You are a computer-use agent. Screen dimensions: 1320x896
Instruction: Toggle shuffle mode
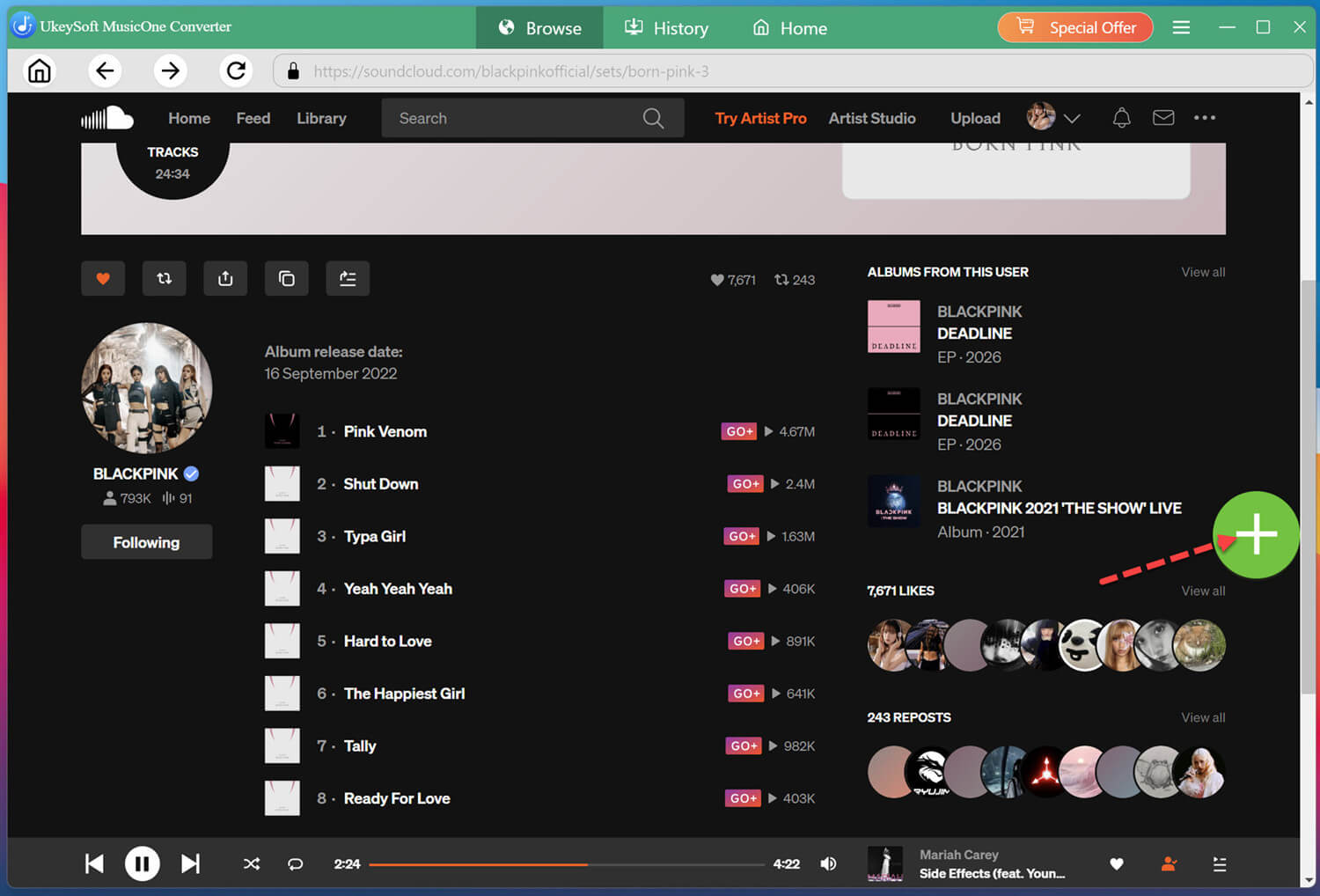click(x=252, y=863)
